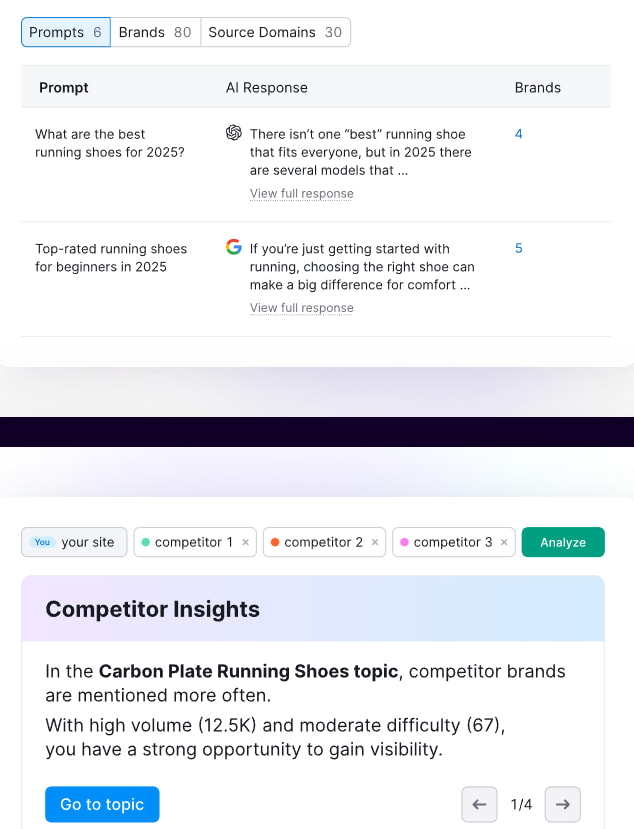The width and height of the screenshot is (634, 829).
Task: Remove competitor 2 chip with its X
Action: [x=375, y=542]
